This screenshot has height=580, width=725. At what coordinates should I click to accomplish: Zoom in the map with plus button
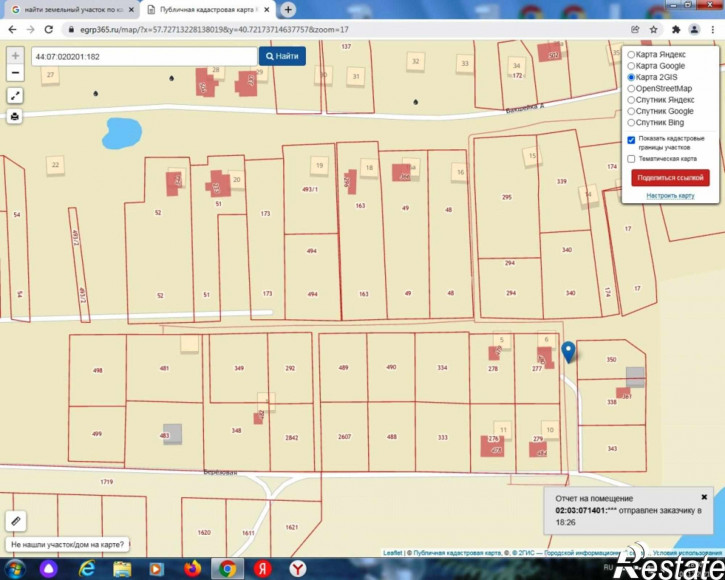pyautogui.click(x=15, y=56)
